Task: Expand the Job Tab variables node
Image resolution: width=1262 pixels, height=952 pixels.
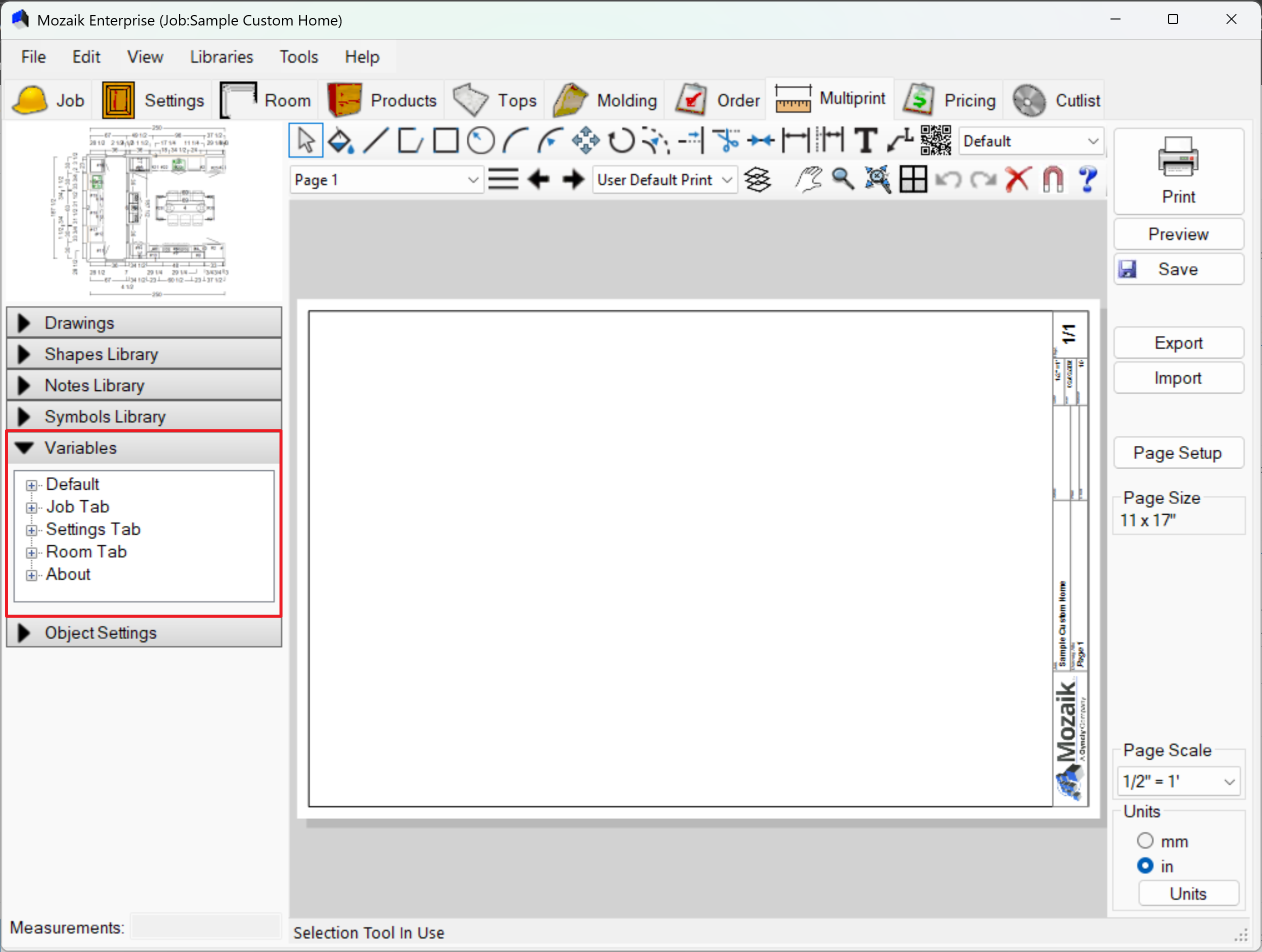Action: (31, 508)
